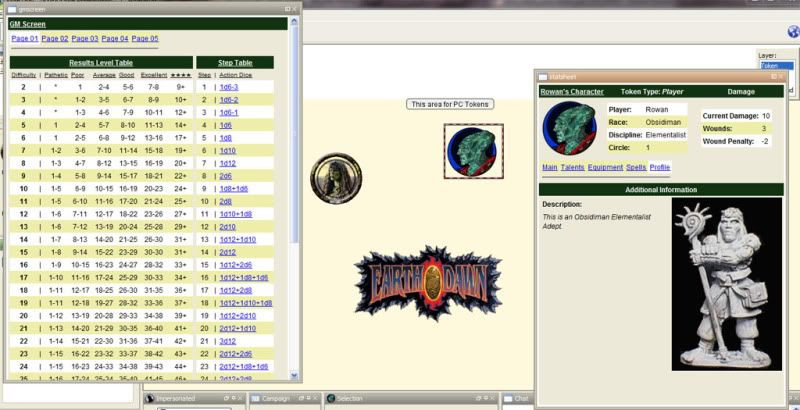Switch to the Main tab in statsheet
The height and width of the screenshot is (410, 800).
click(x=549, y=167)
